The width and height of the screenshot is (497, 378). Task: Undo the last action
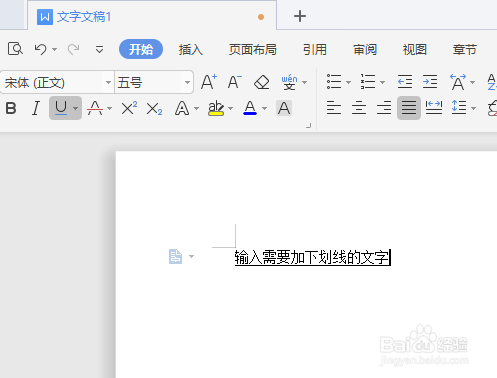coord(41,49)
